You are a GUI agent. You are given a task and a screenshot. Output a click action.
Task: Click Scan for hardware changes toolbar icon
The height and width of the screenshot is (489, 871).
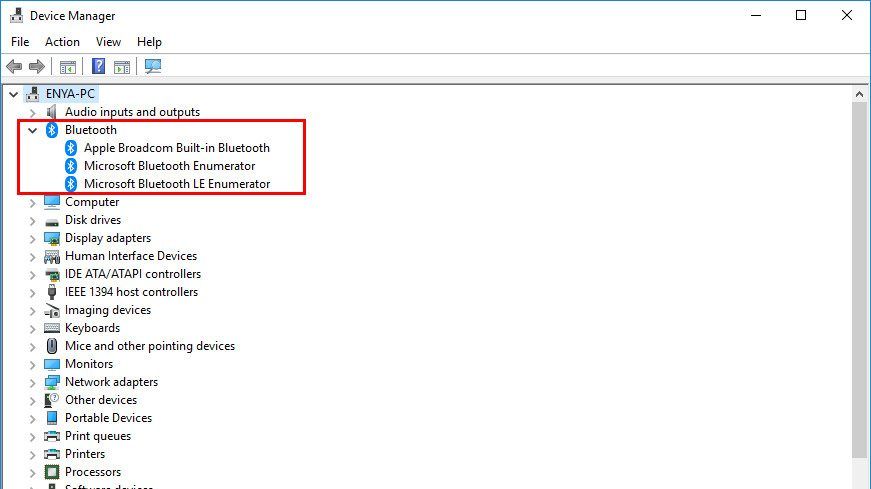153,67
